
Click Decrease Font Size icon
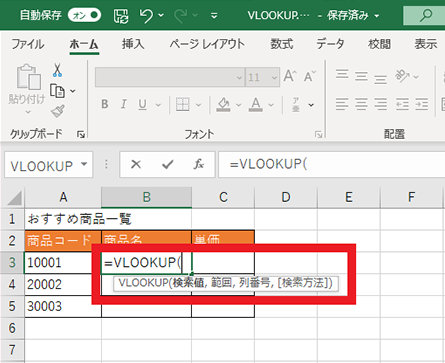310,77
